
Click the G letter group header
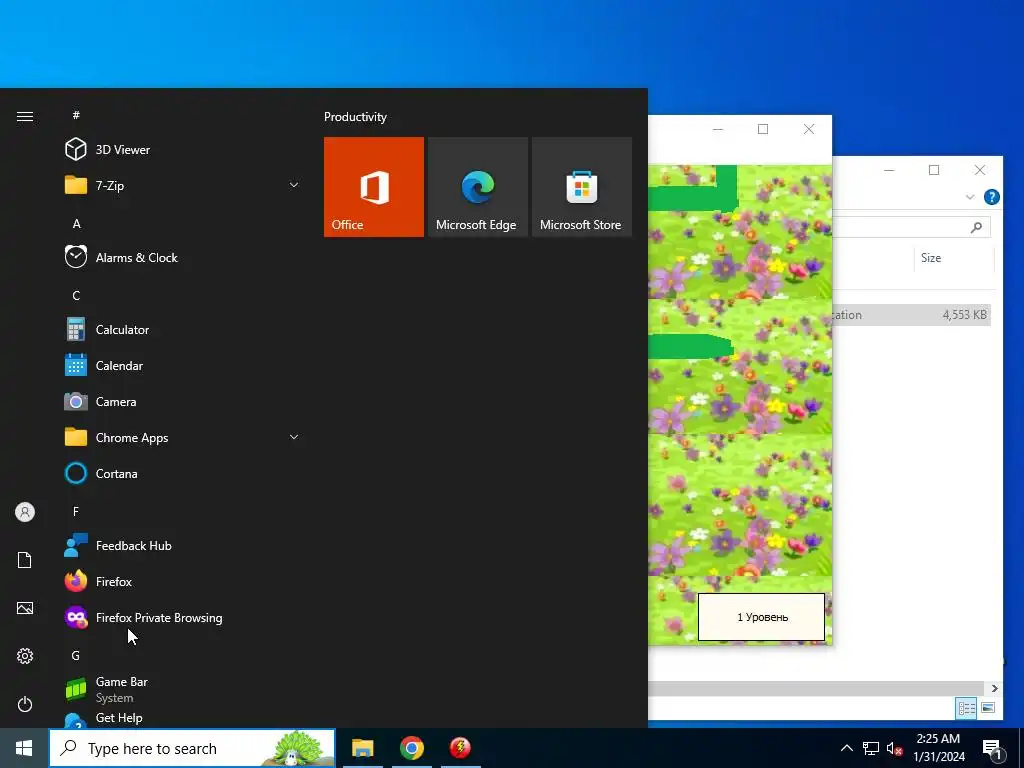click(76, 655)
